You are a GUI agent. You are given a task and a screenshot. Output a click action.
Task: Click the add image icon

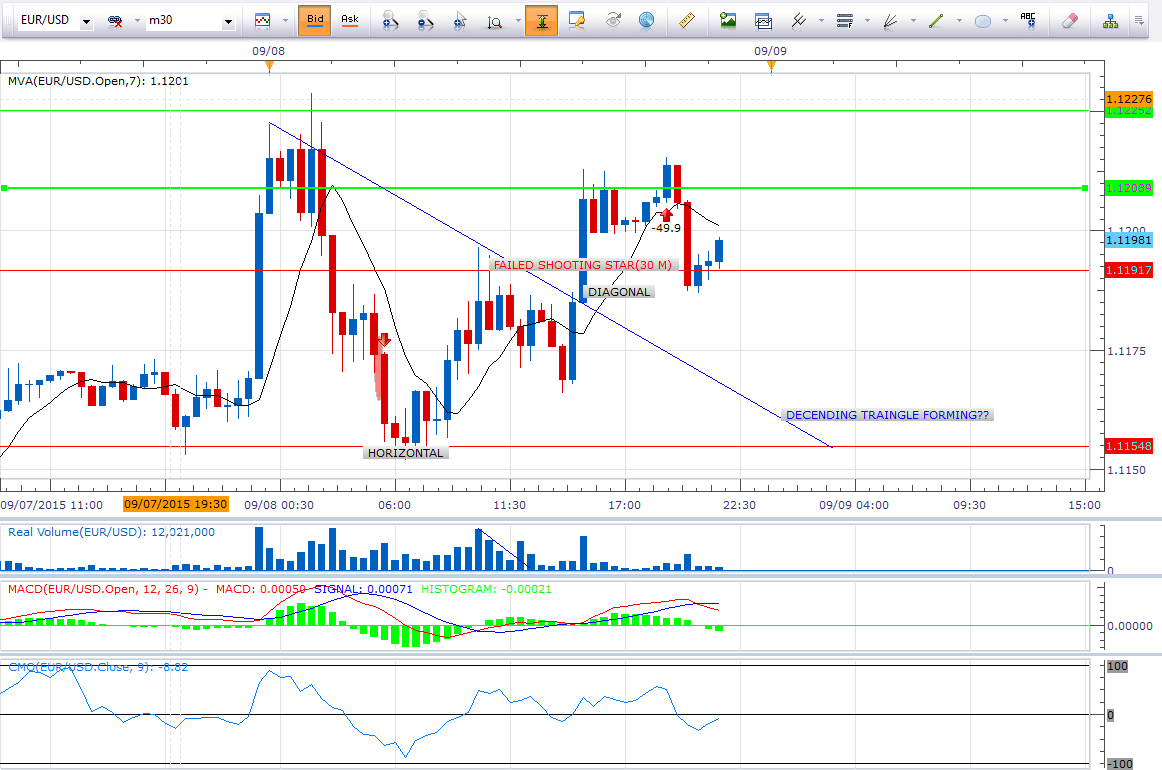[x=728, y=19]
